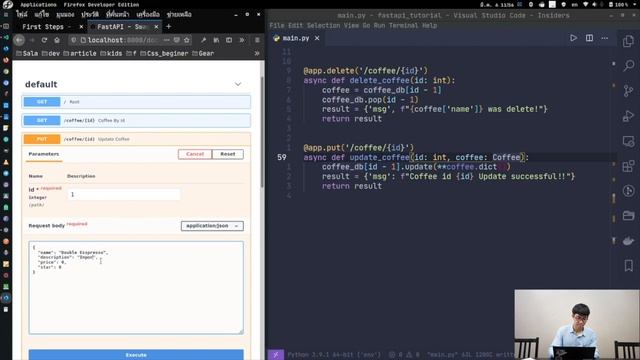This screenshot has height=360, width=640.
Task: Click the id parameter input field
Action: (124, 194)
